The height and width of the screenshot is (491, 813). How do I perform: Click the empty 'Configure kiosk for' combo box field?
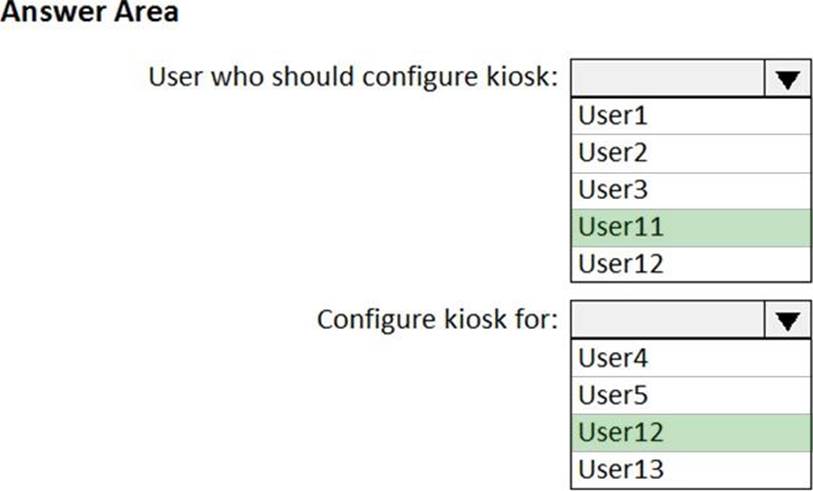pos(667,321)
